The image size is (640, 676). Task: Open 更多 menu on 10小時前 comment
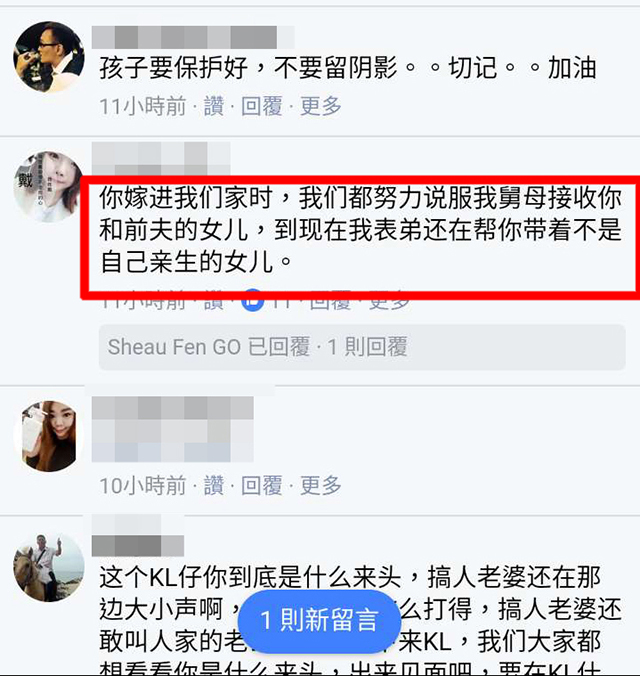[321, 485]
